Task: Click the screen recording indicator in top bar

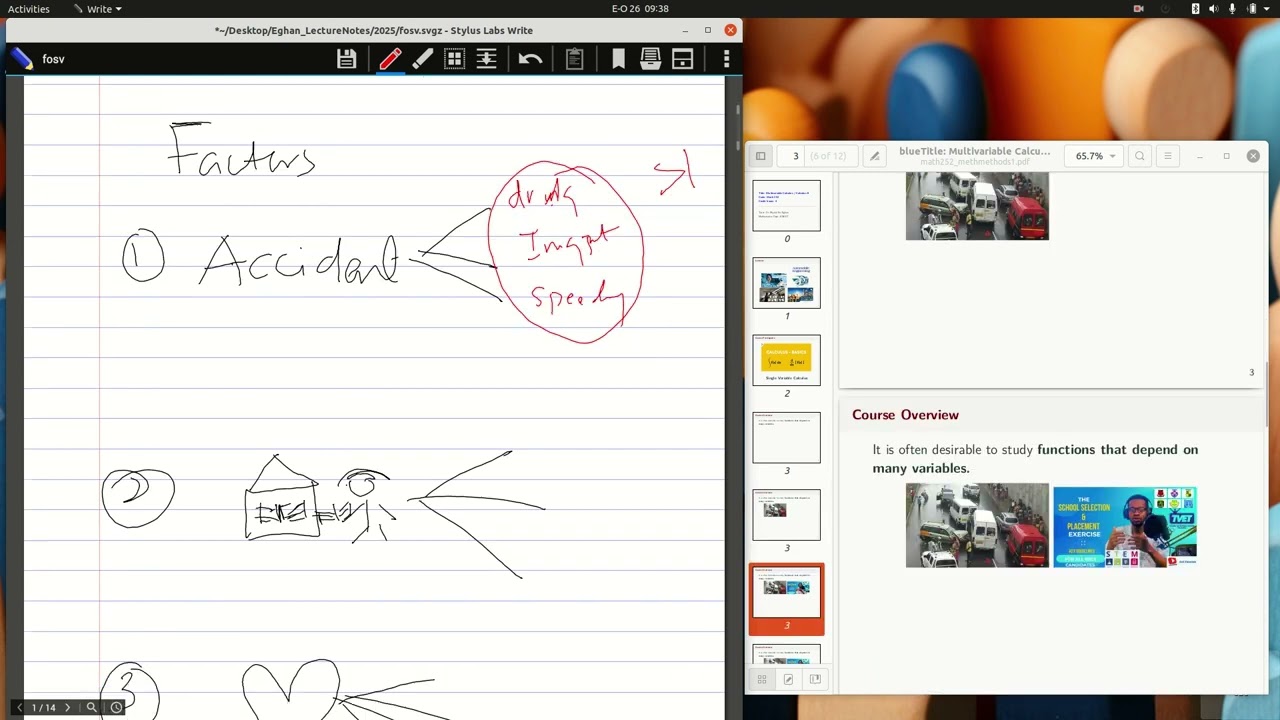Action: tap(1138, 9)
